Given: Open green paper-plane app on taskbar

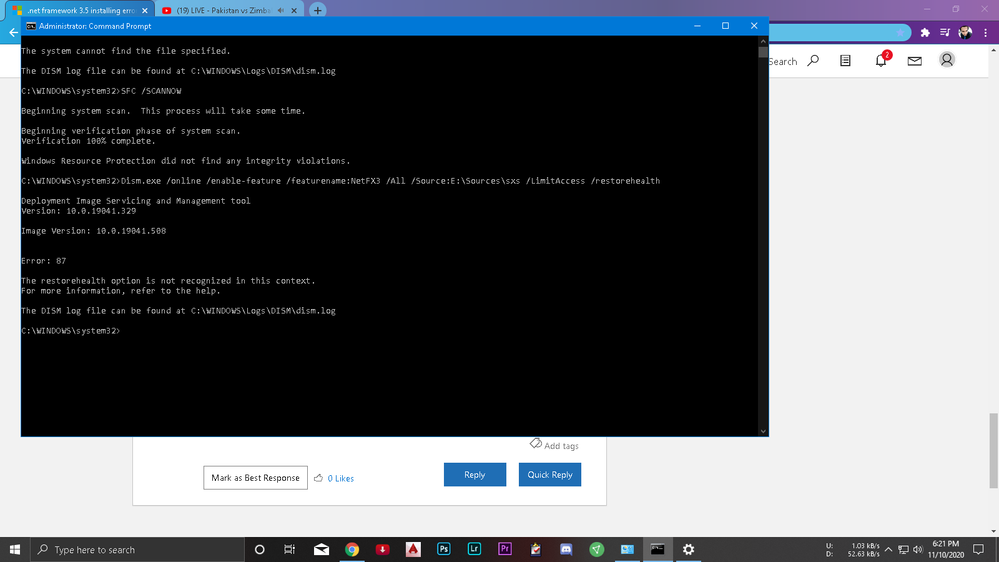Looking at the screenshot, I should 596,549.
